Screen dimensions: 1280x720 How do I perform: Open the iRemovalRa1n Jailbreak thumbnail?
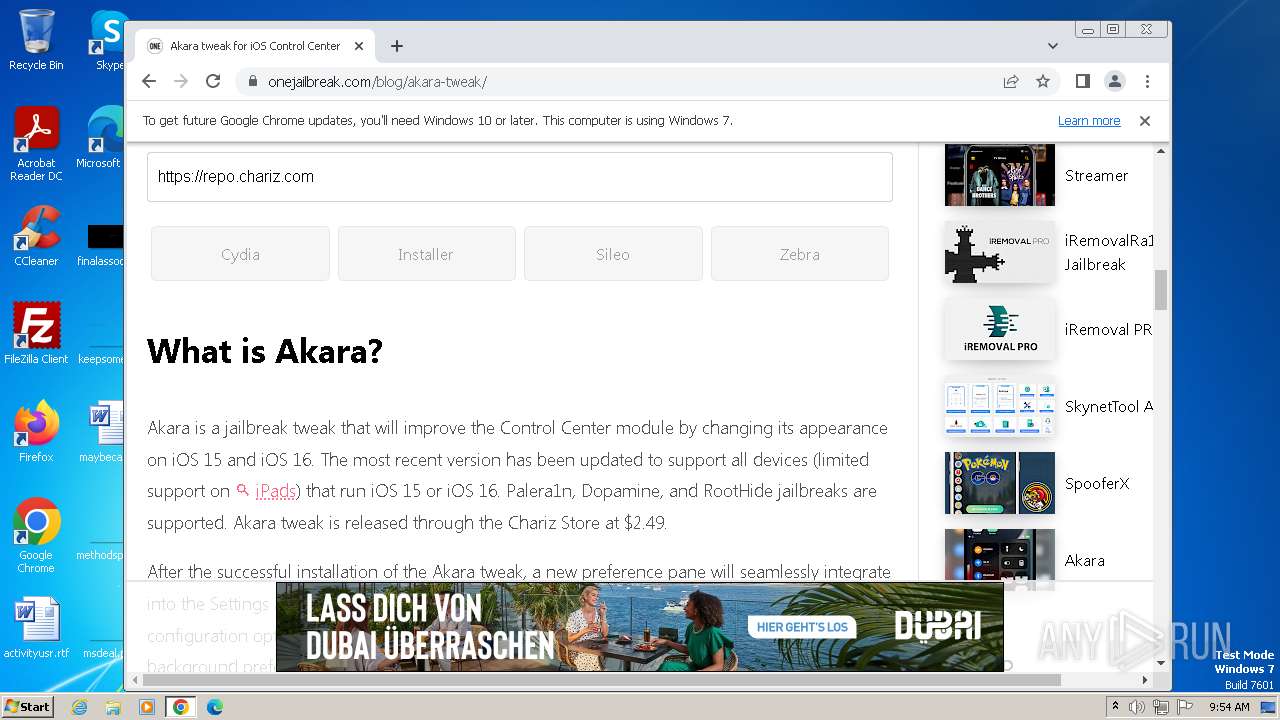(x=1000, y=252)
